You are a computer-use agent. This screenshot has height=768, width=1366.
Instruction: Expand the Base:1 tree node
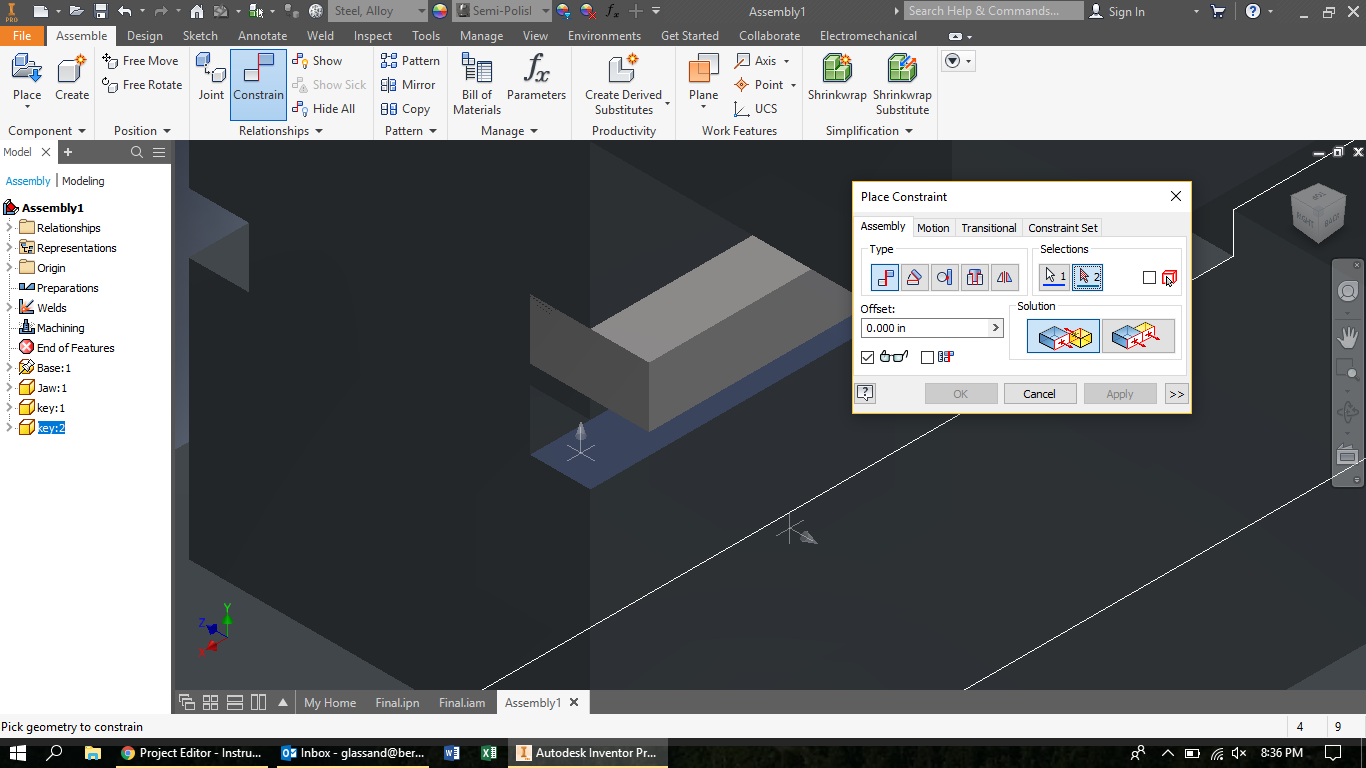(x=9, y=368)
